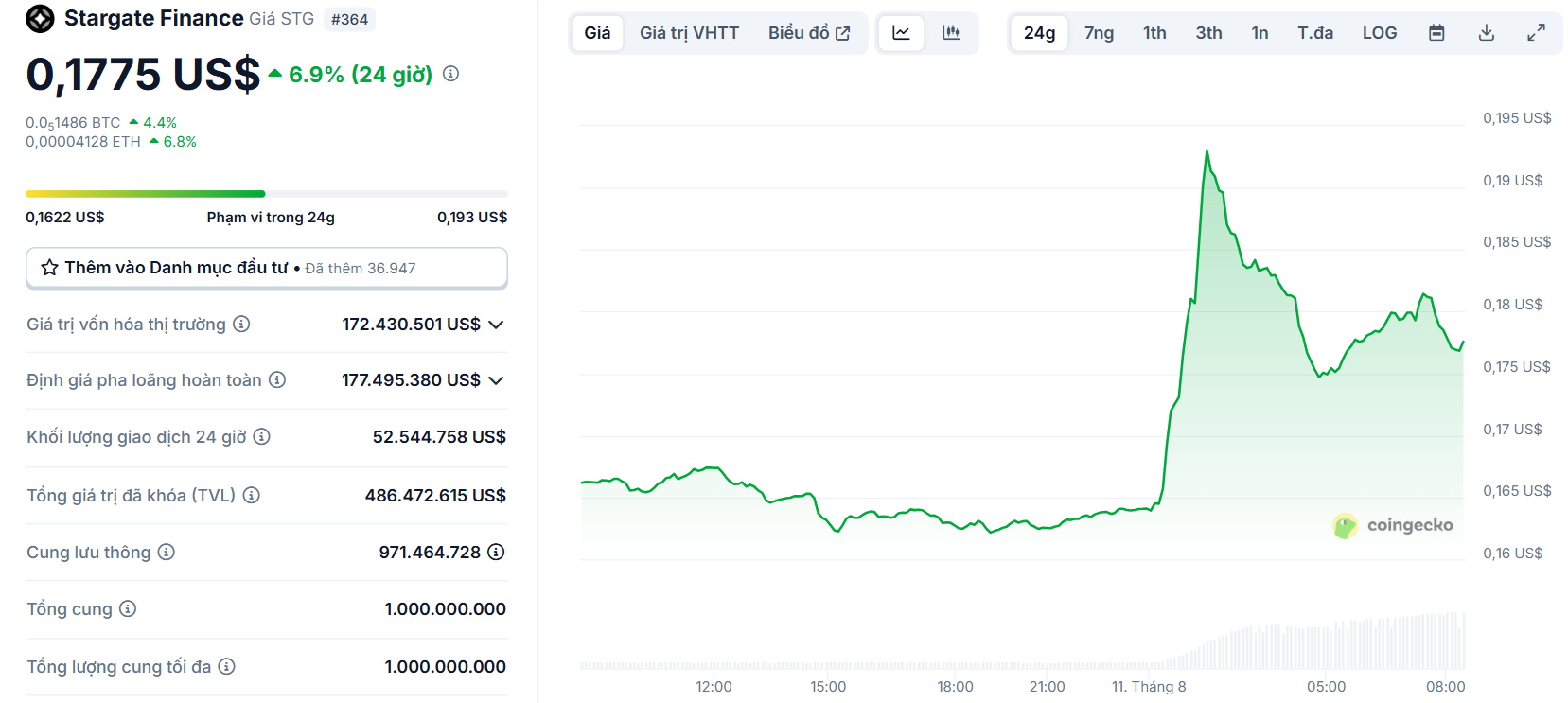Expand chart to fullscreen
This screenshot has height=703, width=1568.
point(1537,33)
